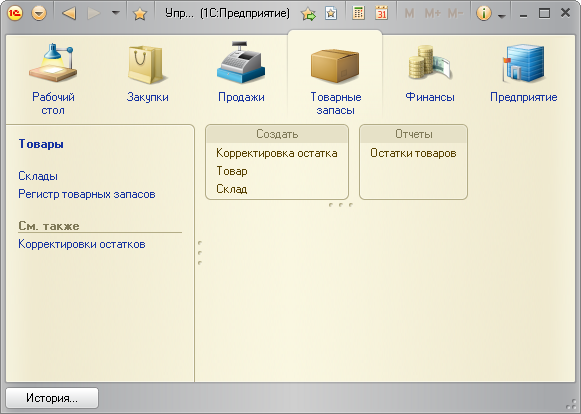The width and height of the screenshot is (581, 414).
Task: Click the M- memory button
Action: [x=455, y=14]
